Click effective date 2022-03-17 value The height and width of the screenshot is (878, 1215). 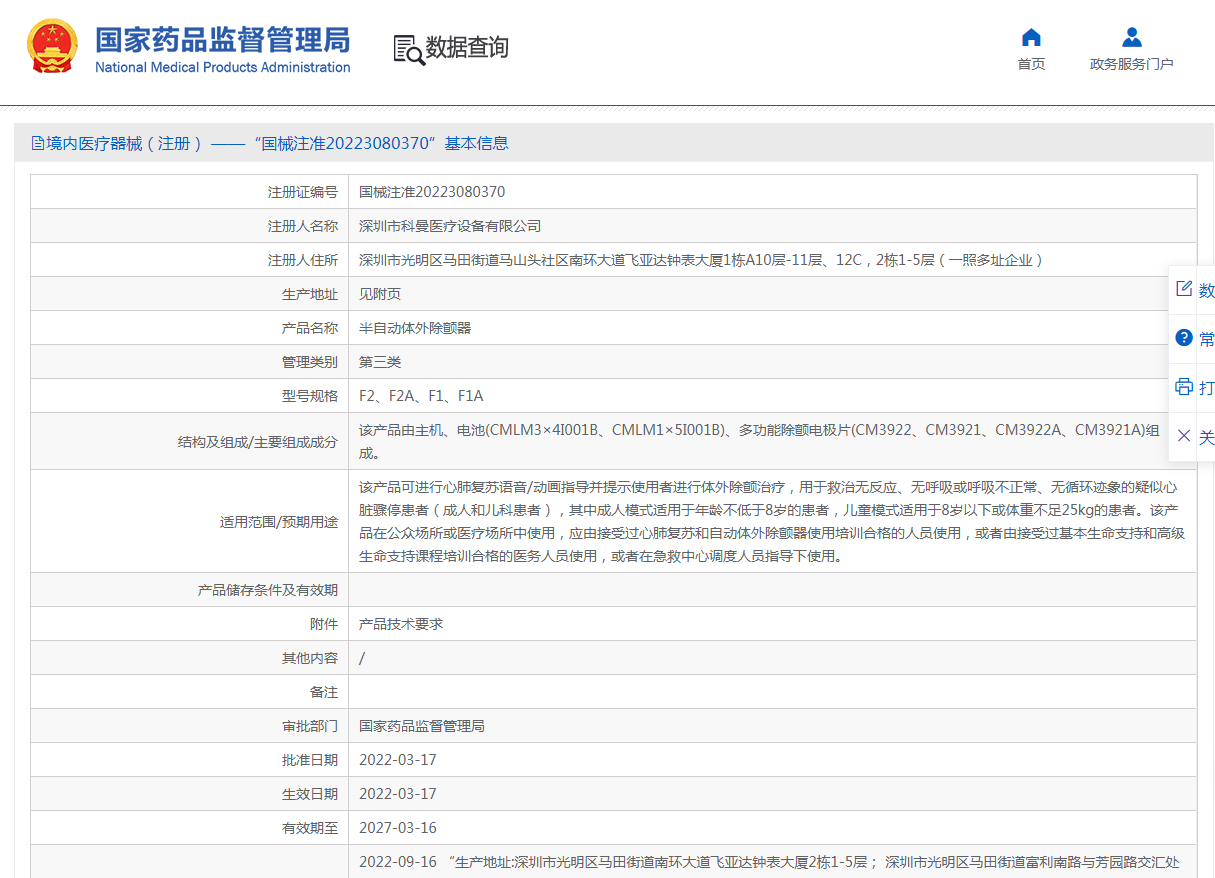tap(398, 794)
